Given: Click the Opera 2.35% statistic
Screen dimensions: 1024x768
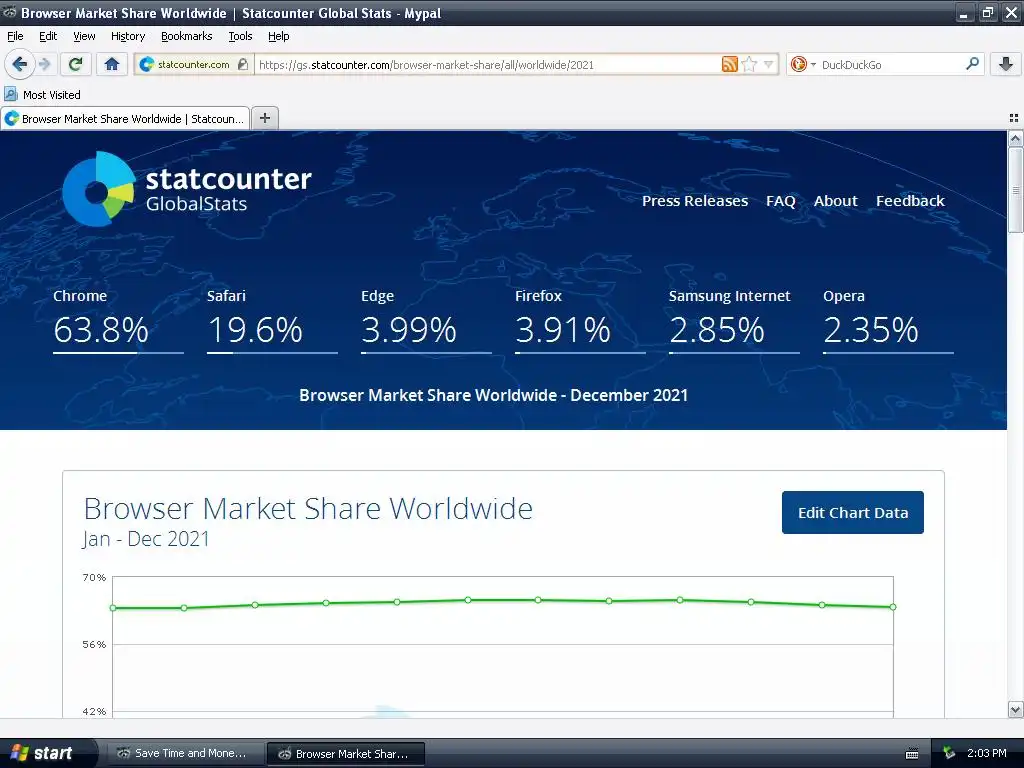Looking at the screenshot, I should click(x=888, y=320).
